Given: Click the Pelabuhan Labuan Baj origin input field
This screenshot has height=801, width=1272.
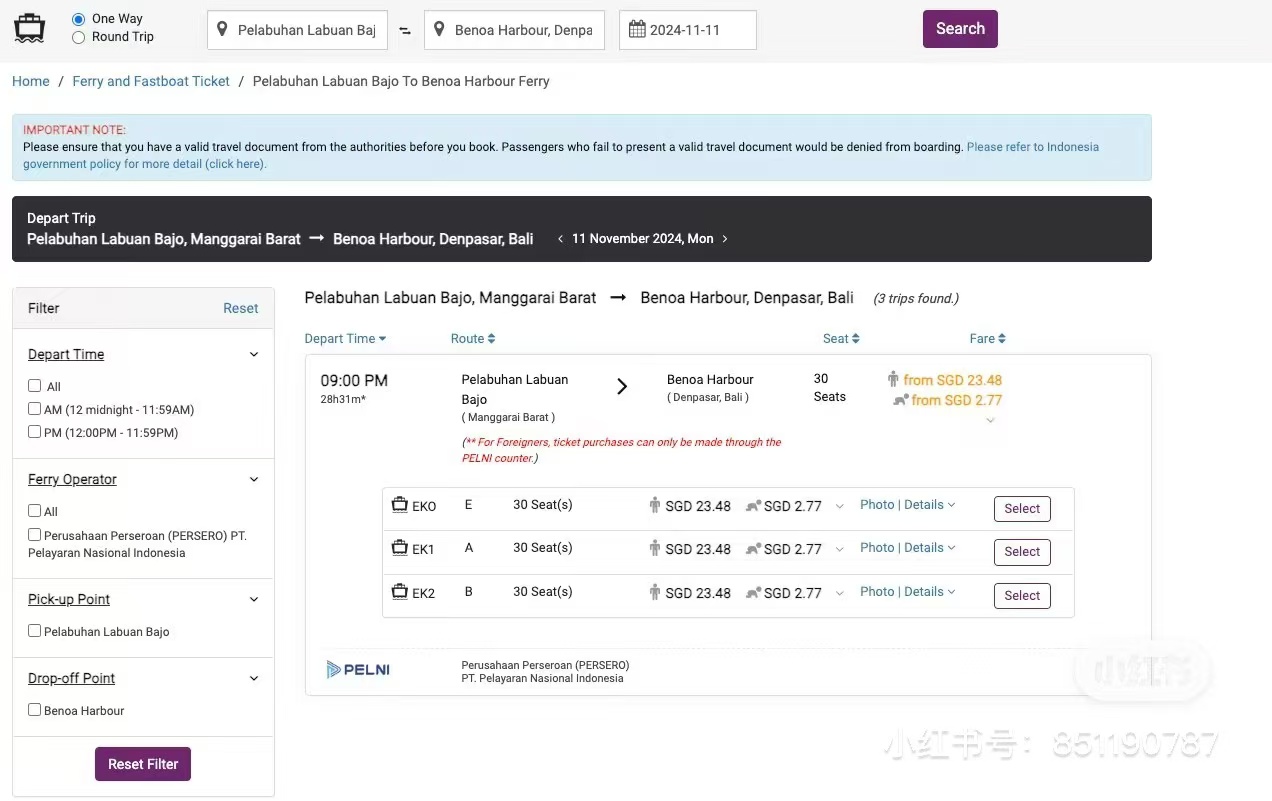Looking at the screenshot, I should 297,30.
